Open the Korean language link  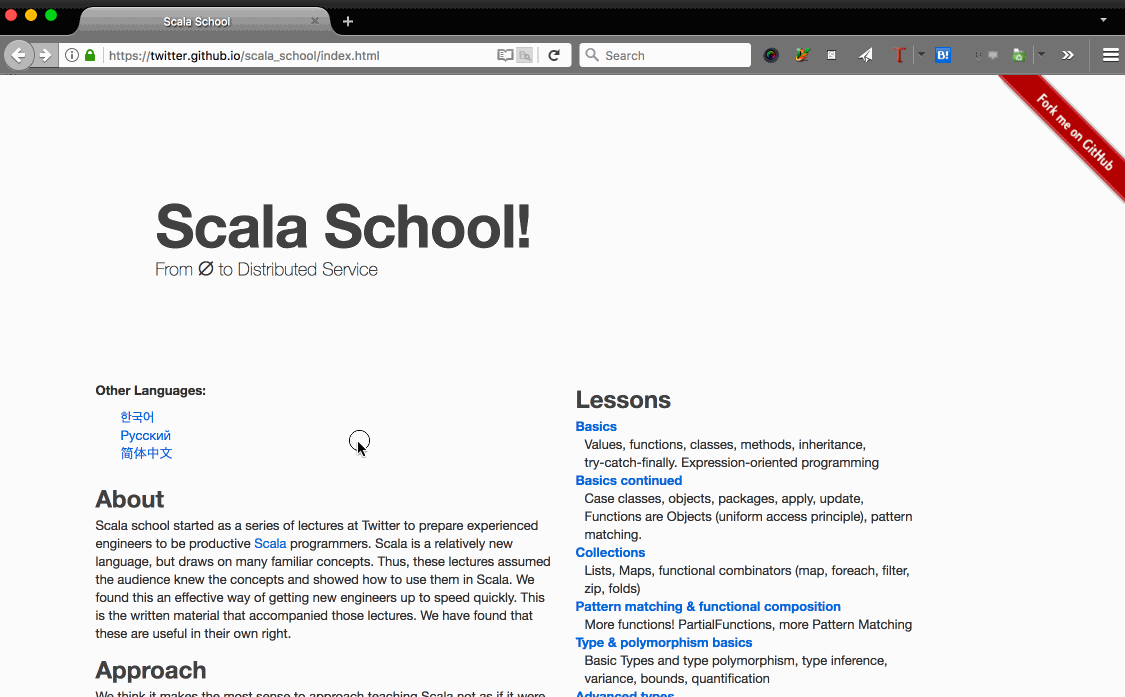[x=137, y=417]
